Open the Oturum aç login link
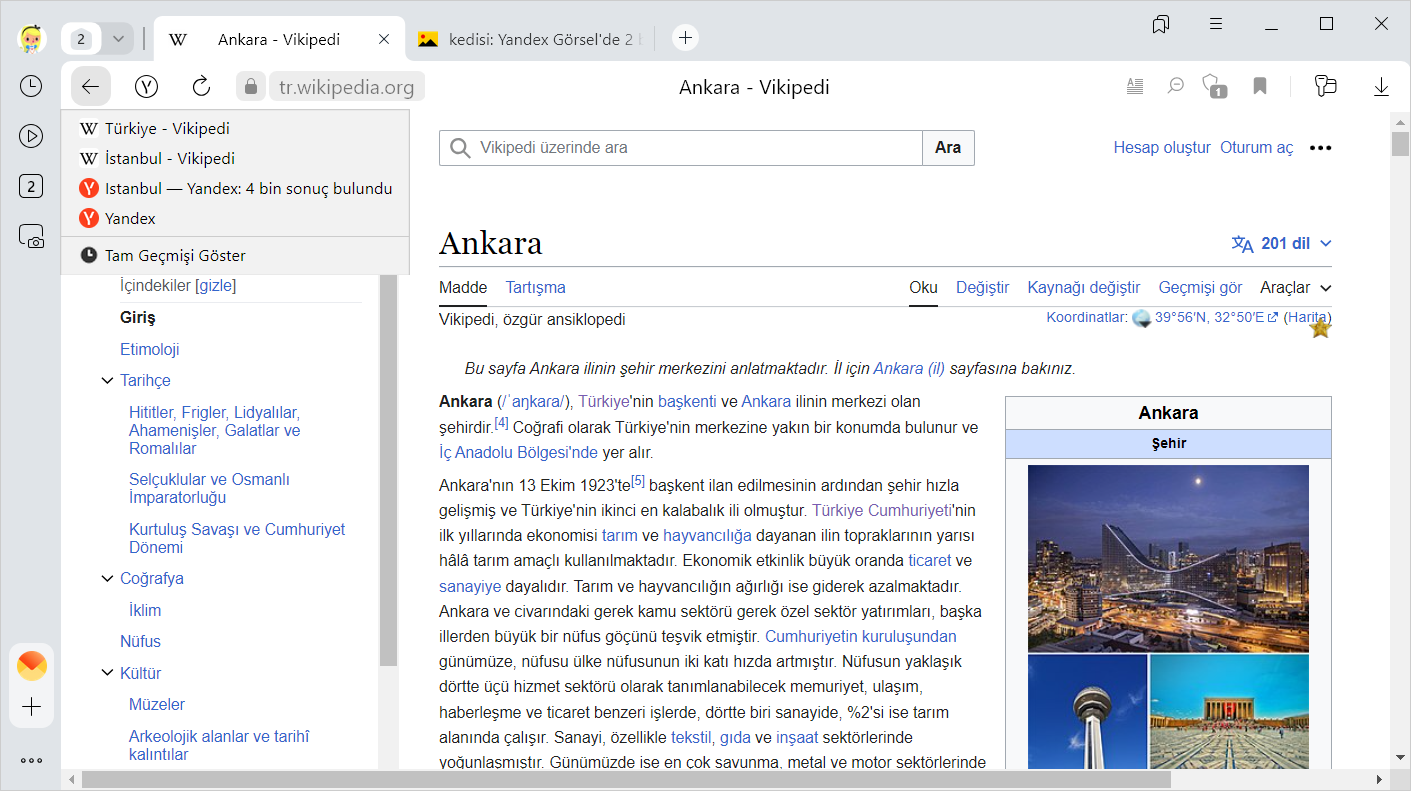 pos(1256,148)
